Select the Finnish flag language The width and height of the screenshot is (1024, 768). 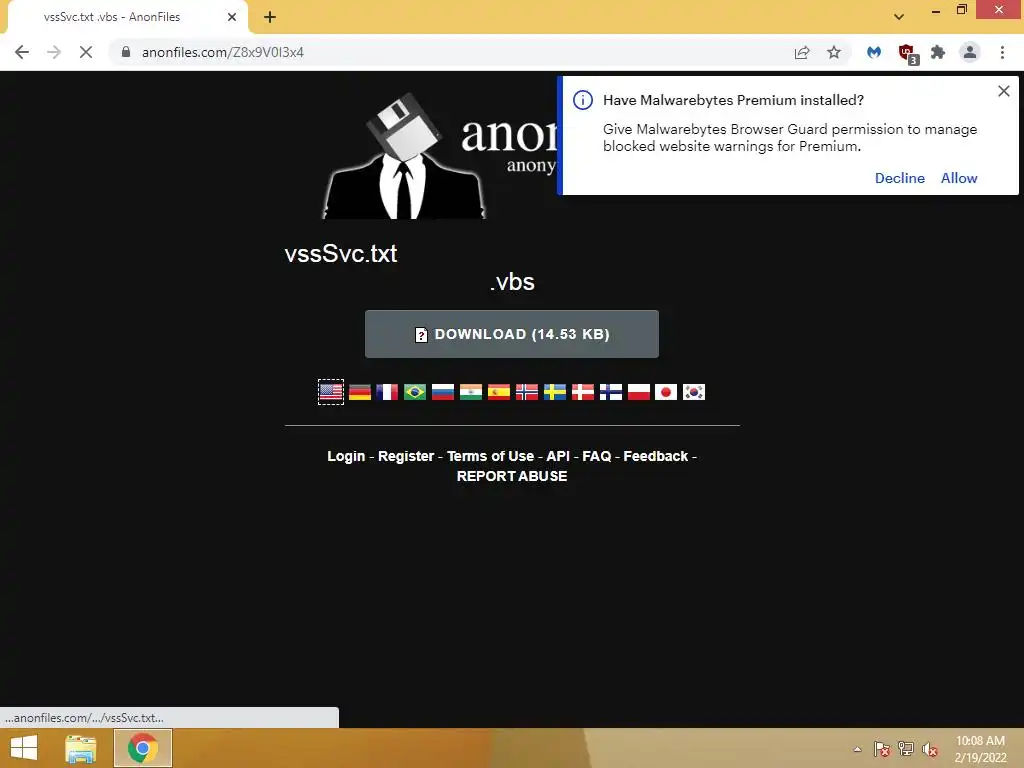(611, 392)
